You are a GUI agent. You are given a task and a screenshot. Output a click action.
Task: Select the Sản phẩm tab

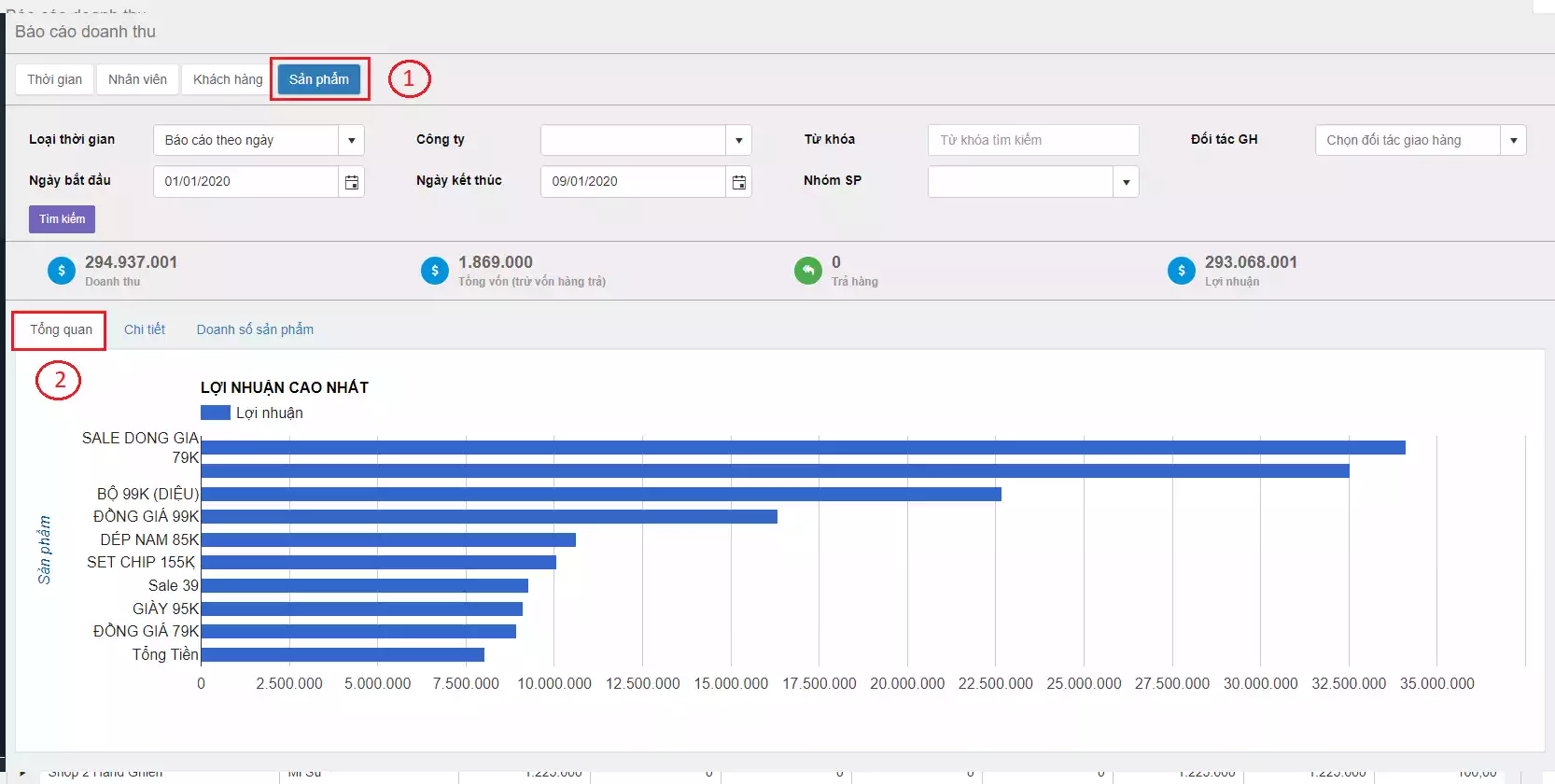319,79
